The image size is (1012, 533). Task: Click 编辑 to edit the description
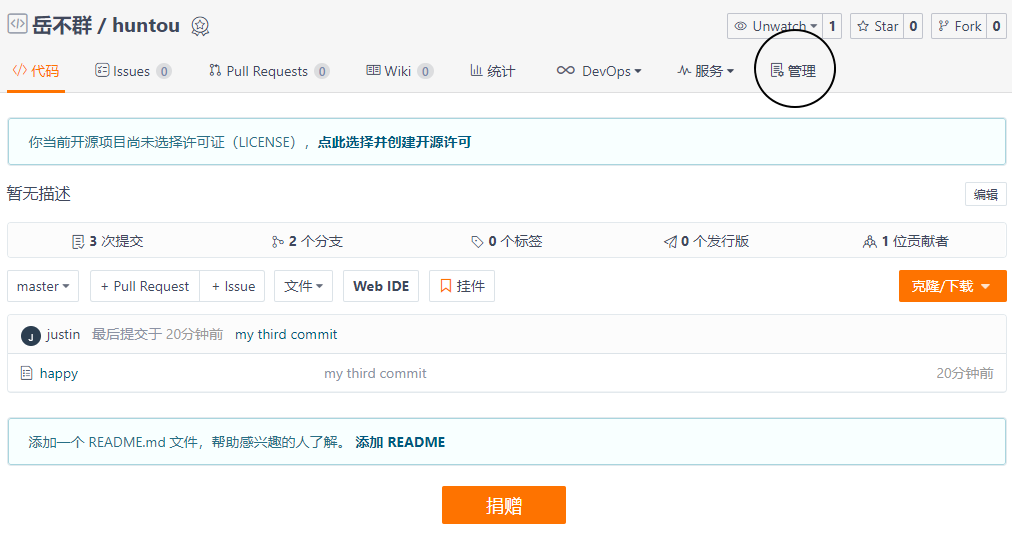tap(985, 194)
